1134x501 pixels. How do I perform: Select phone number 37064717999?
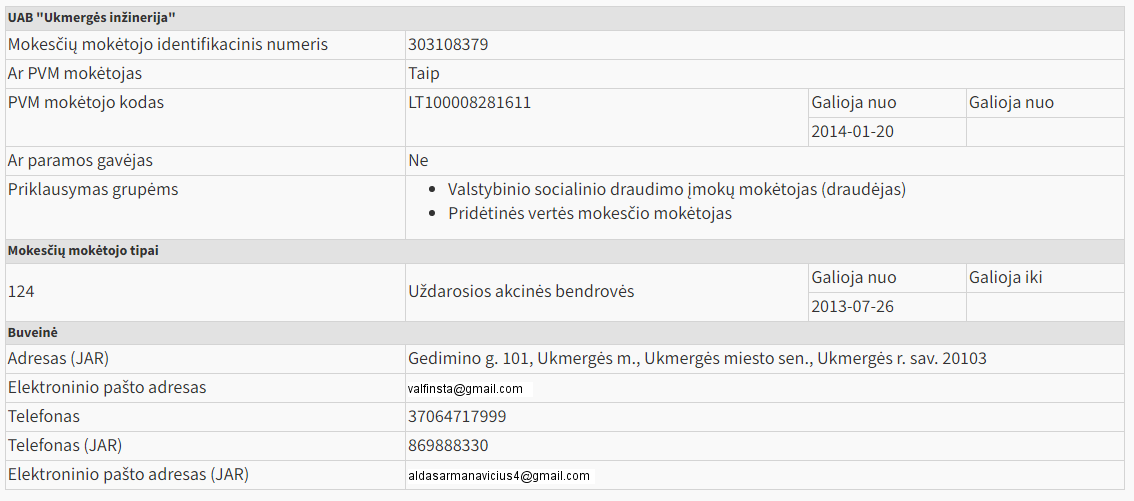457,417
